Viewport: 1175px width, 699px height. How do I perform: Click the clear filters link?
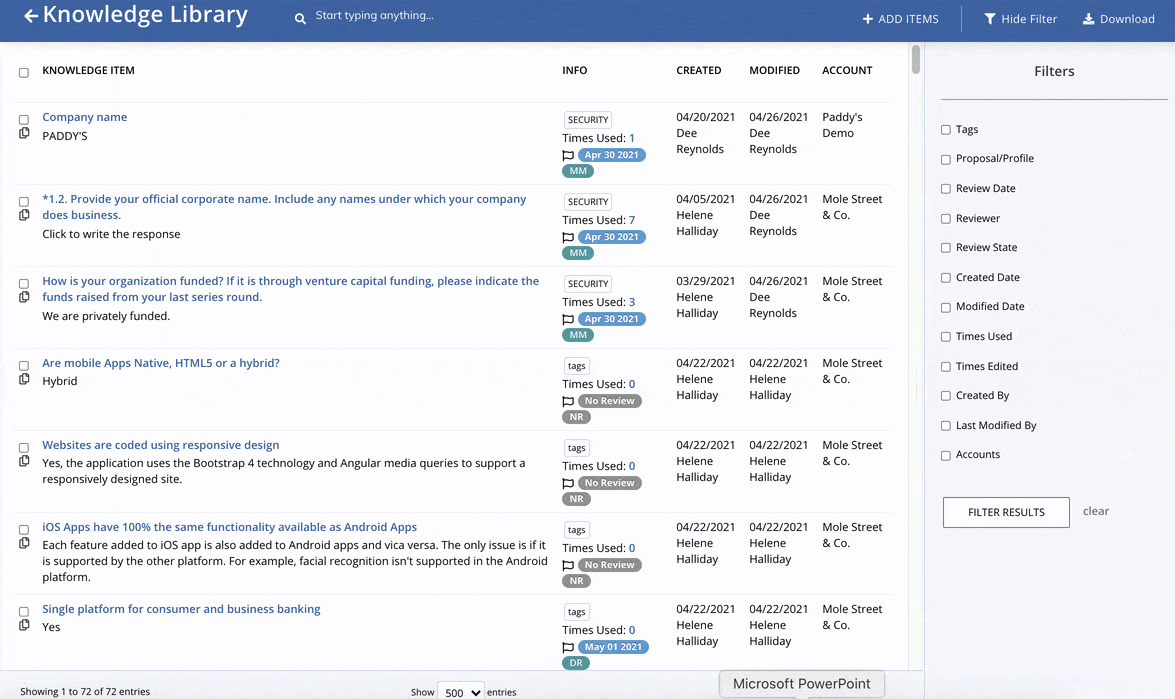coord(1096,511)
